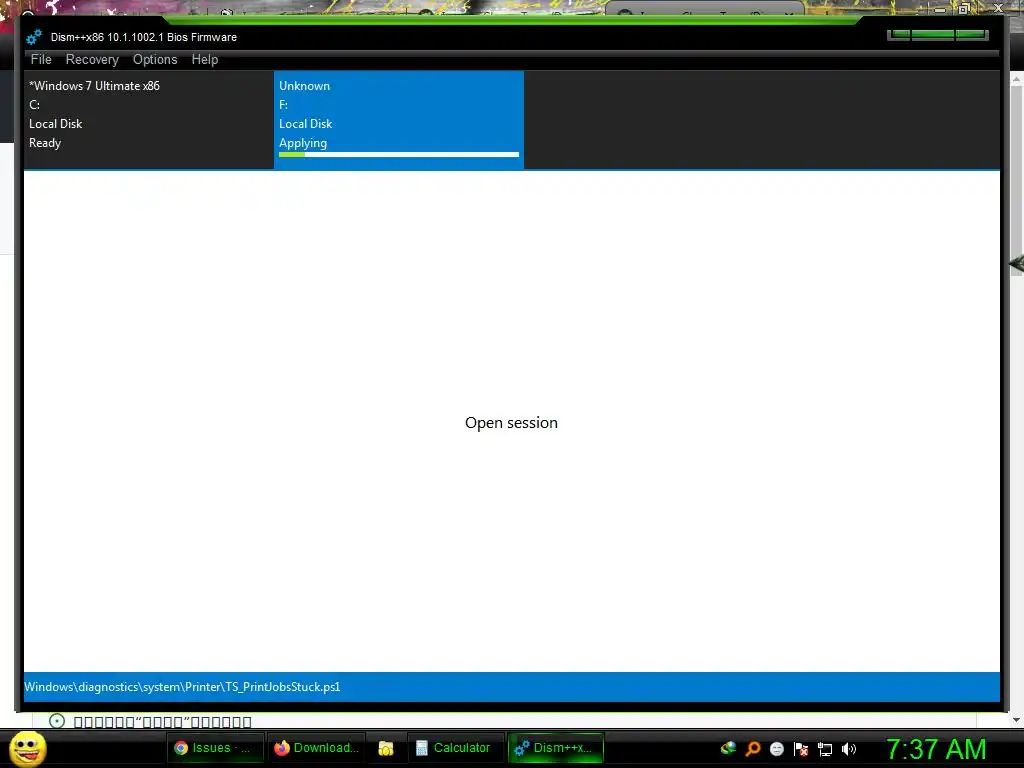Image resolution: width=1024 pixels, height=768 pixels.
Task: Open network tray icon
Action: tap(825, 749)
